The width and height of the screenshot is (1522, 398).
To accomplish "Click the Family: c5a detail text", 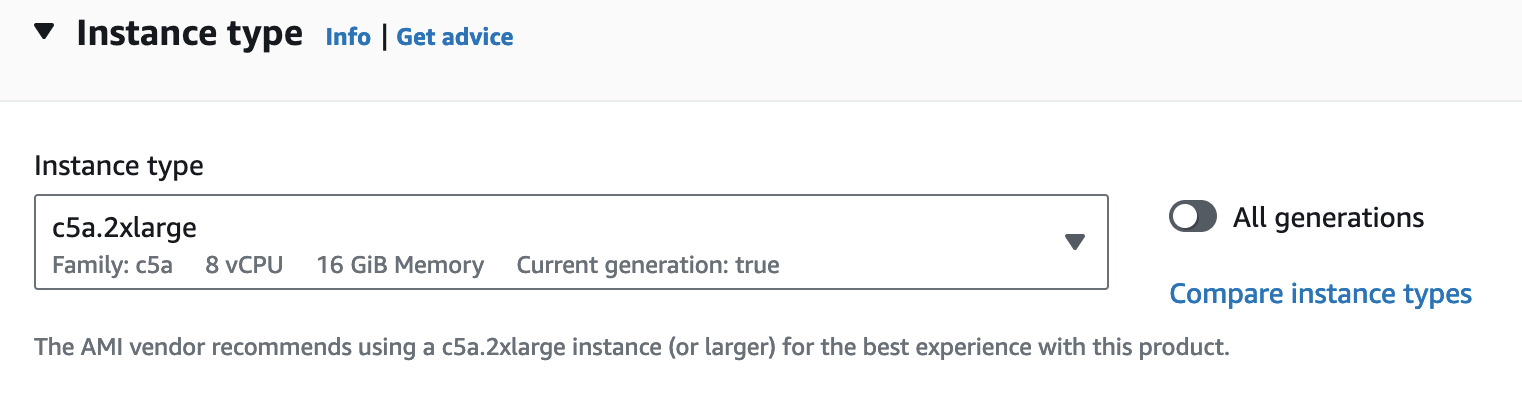I will coord(112,265).
